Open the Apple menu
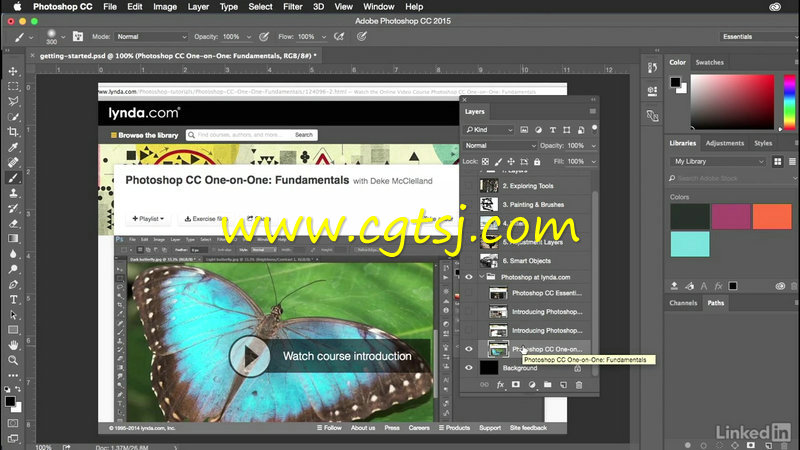This screenshot has height=450, width=800. point(17,7)
